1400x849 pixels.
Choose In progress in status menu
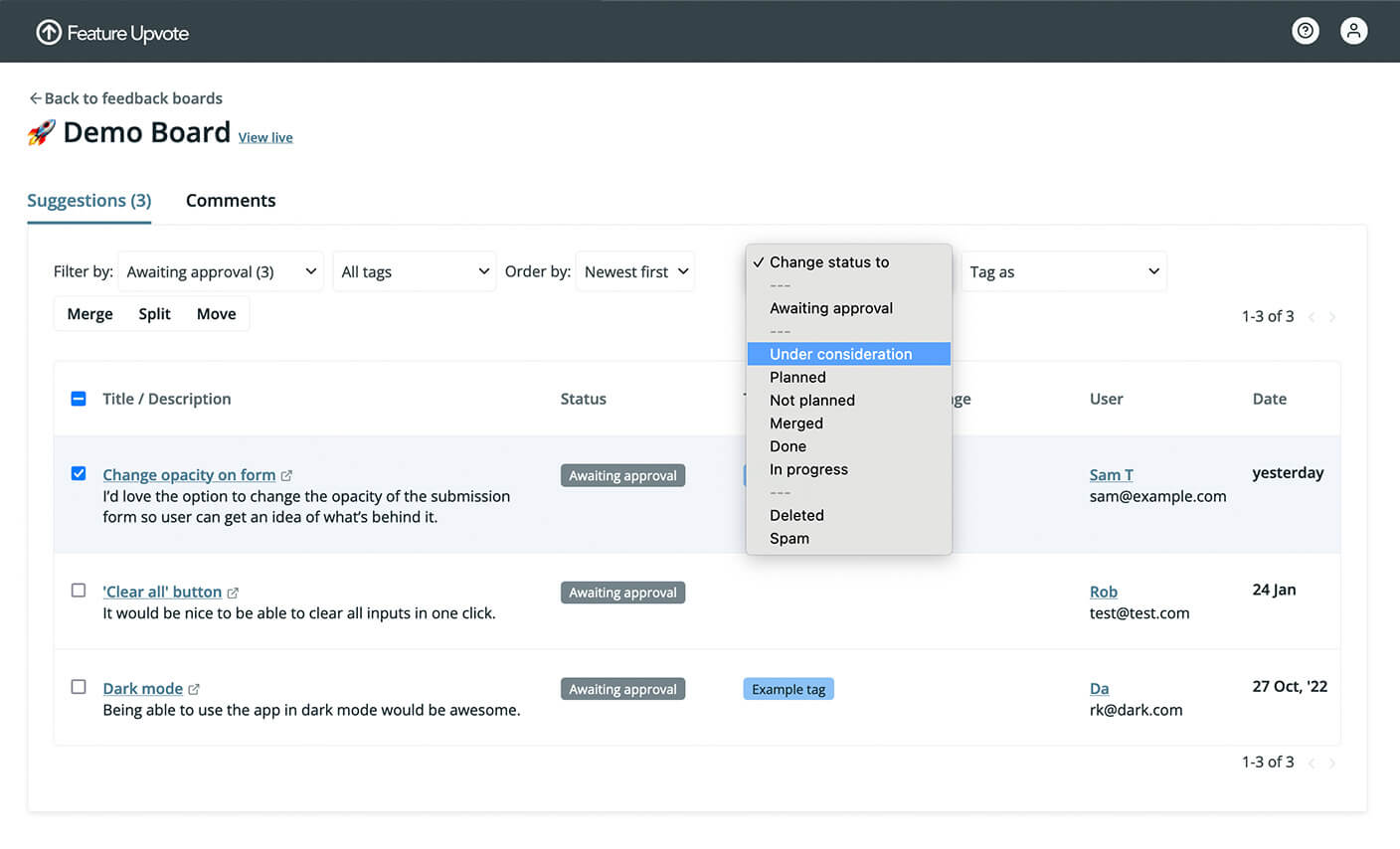848,469
